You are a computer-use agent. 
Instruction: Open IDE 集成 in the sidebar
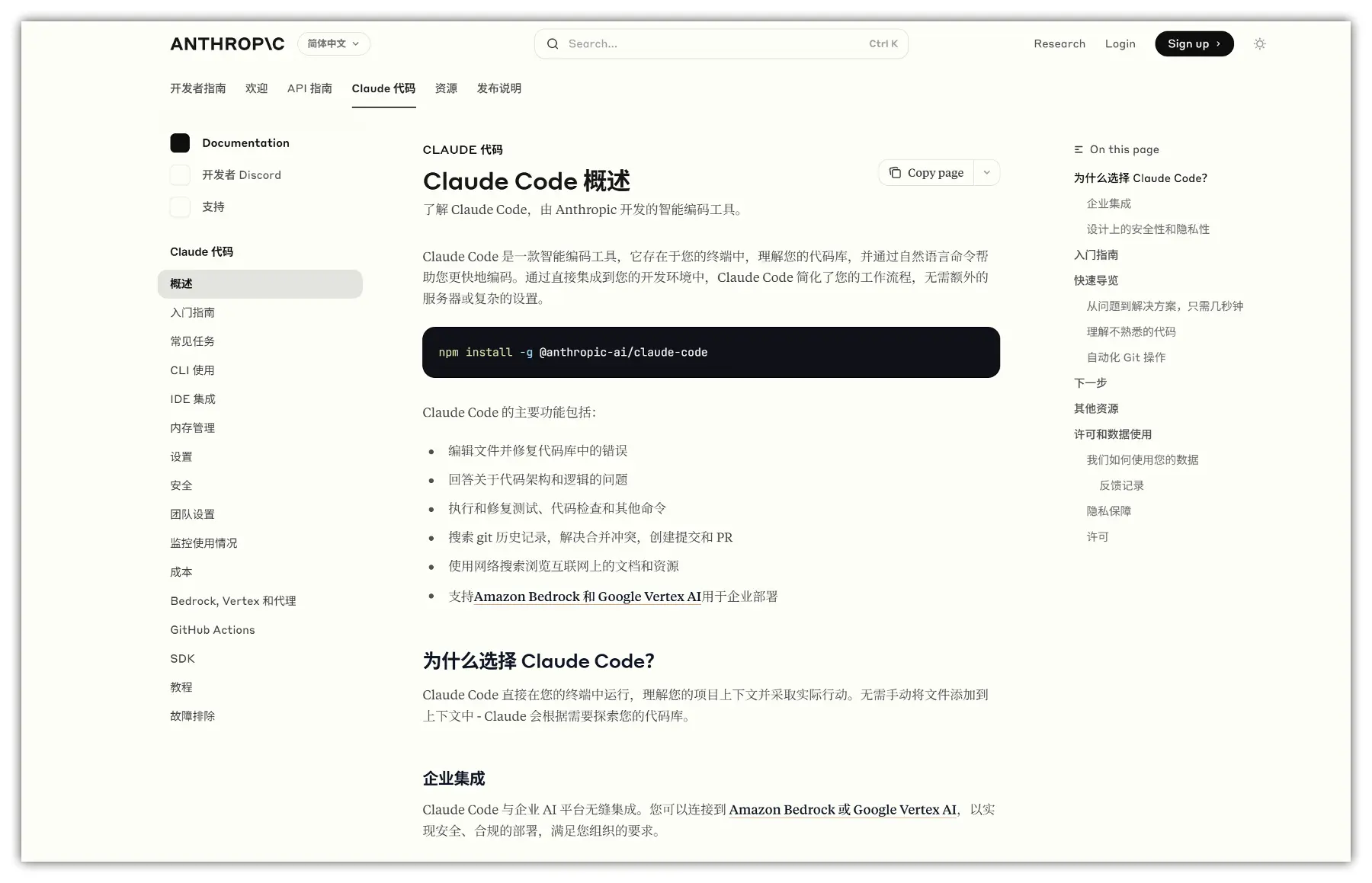click(193, 399)
